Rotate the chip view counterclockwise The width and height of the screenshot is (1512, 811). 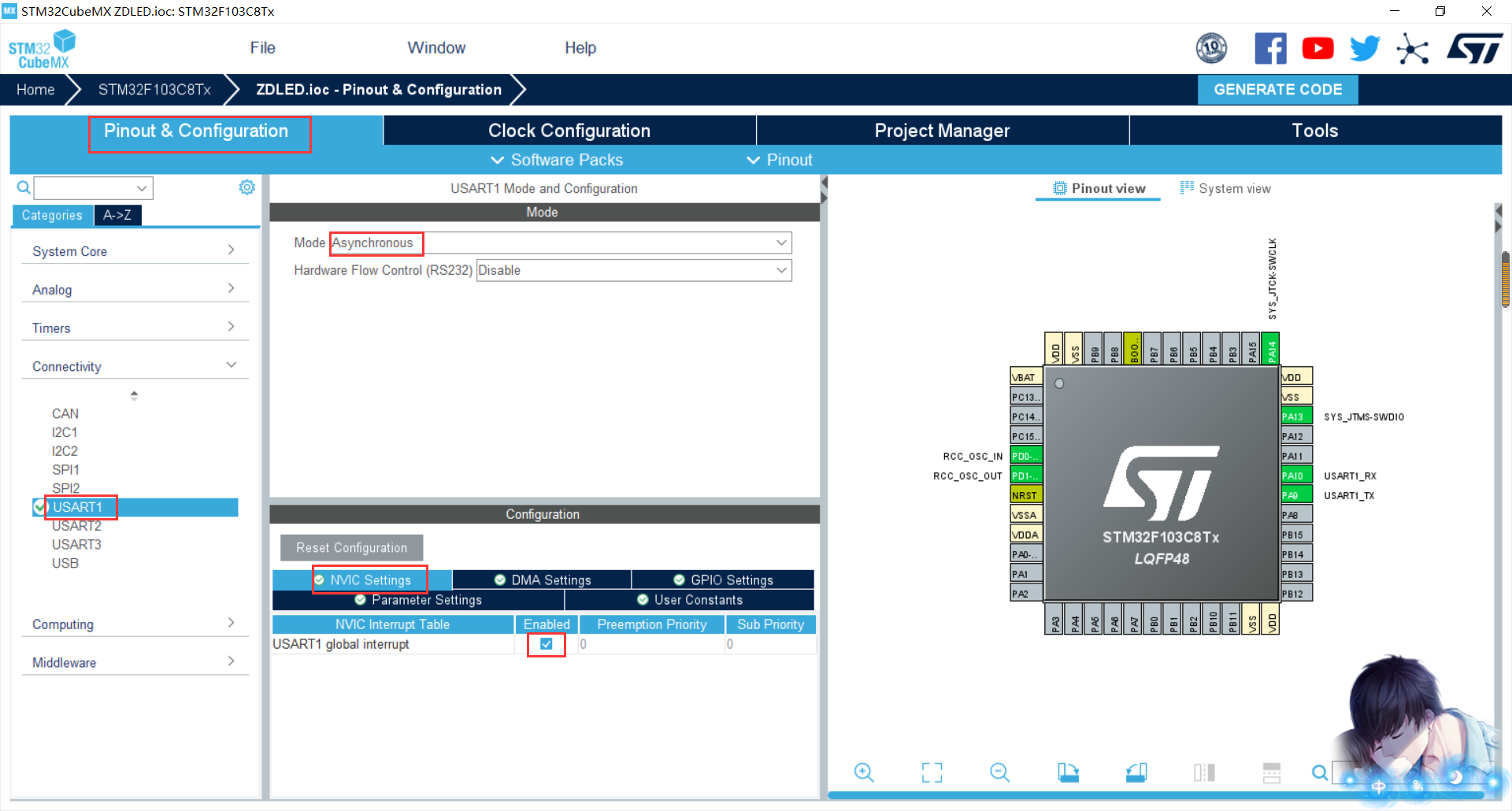1136,772
